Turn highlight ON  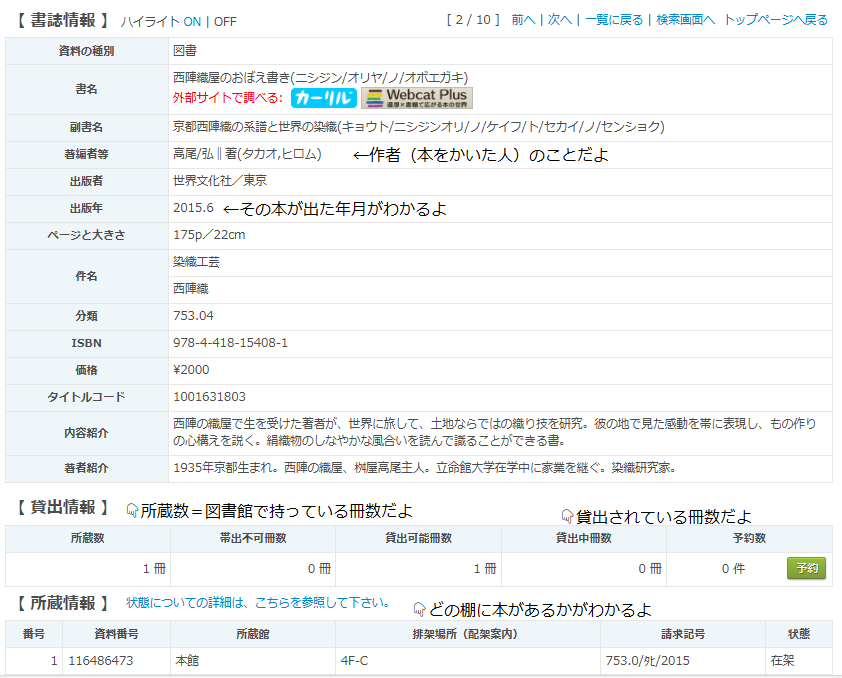coord(192,21)
